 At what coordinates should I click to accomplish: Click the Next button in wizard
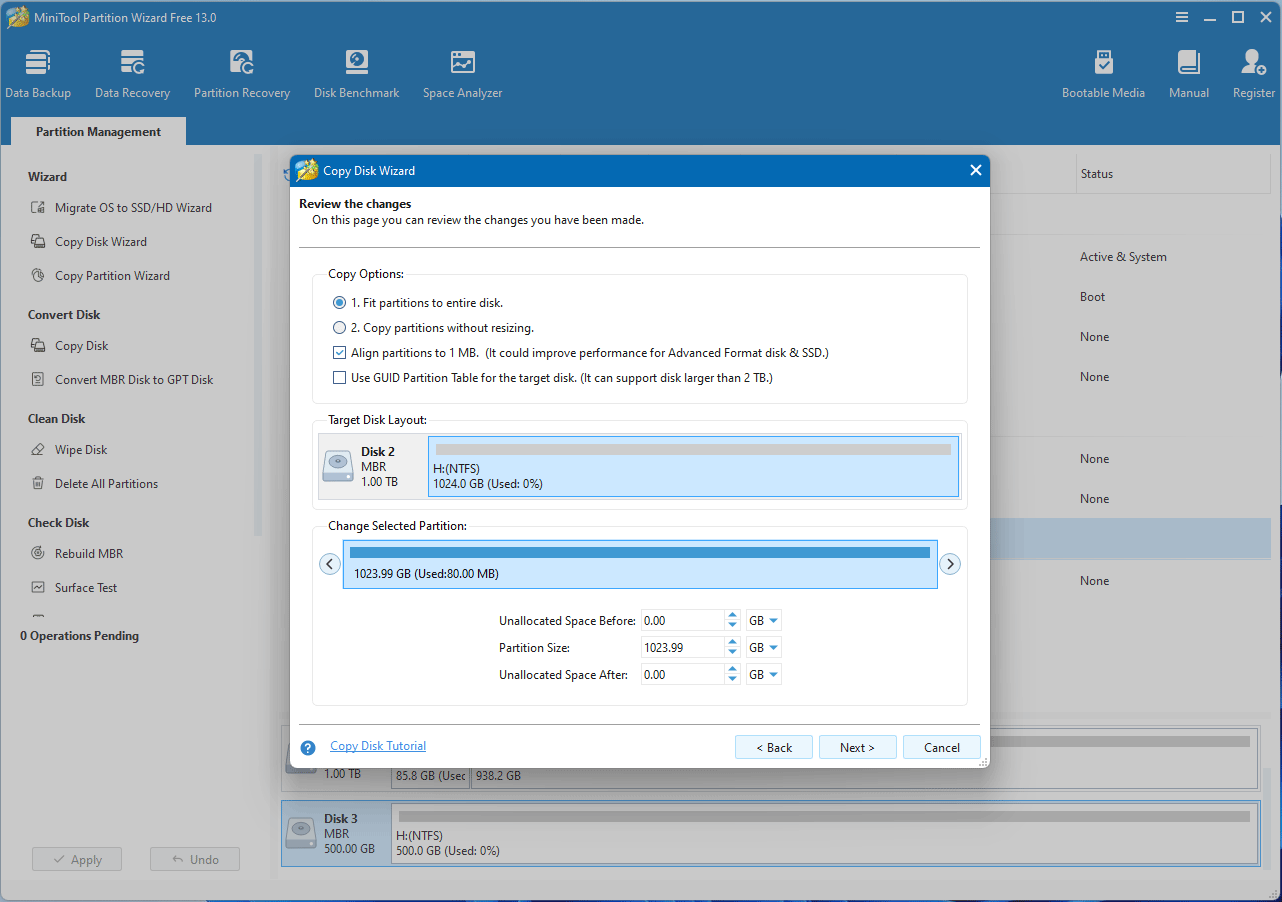[857, 748]
